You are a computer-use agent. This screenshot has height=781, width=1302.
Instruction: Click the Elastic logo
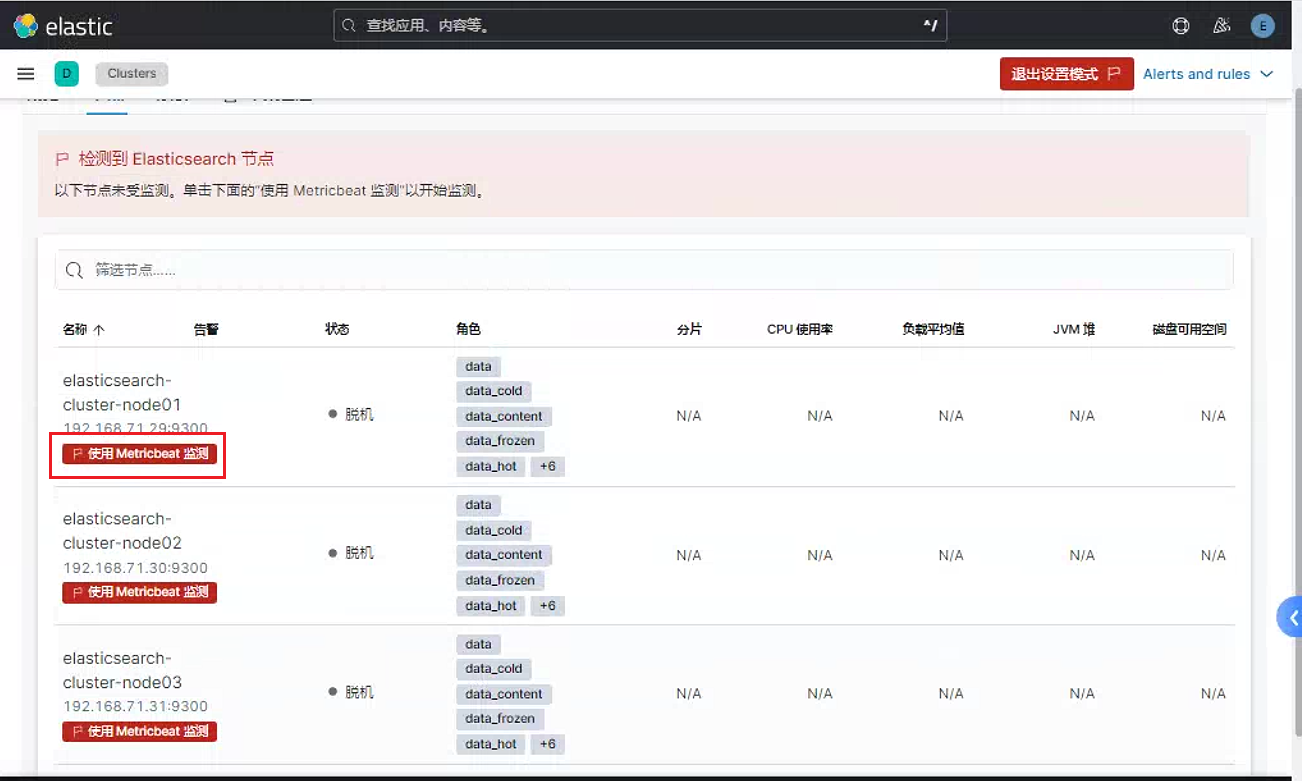click(x=63, y=26)
